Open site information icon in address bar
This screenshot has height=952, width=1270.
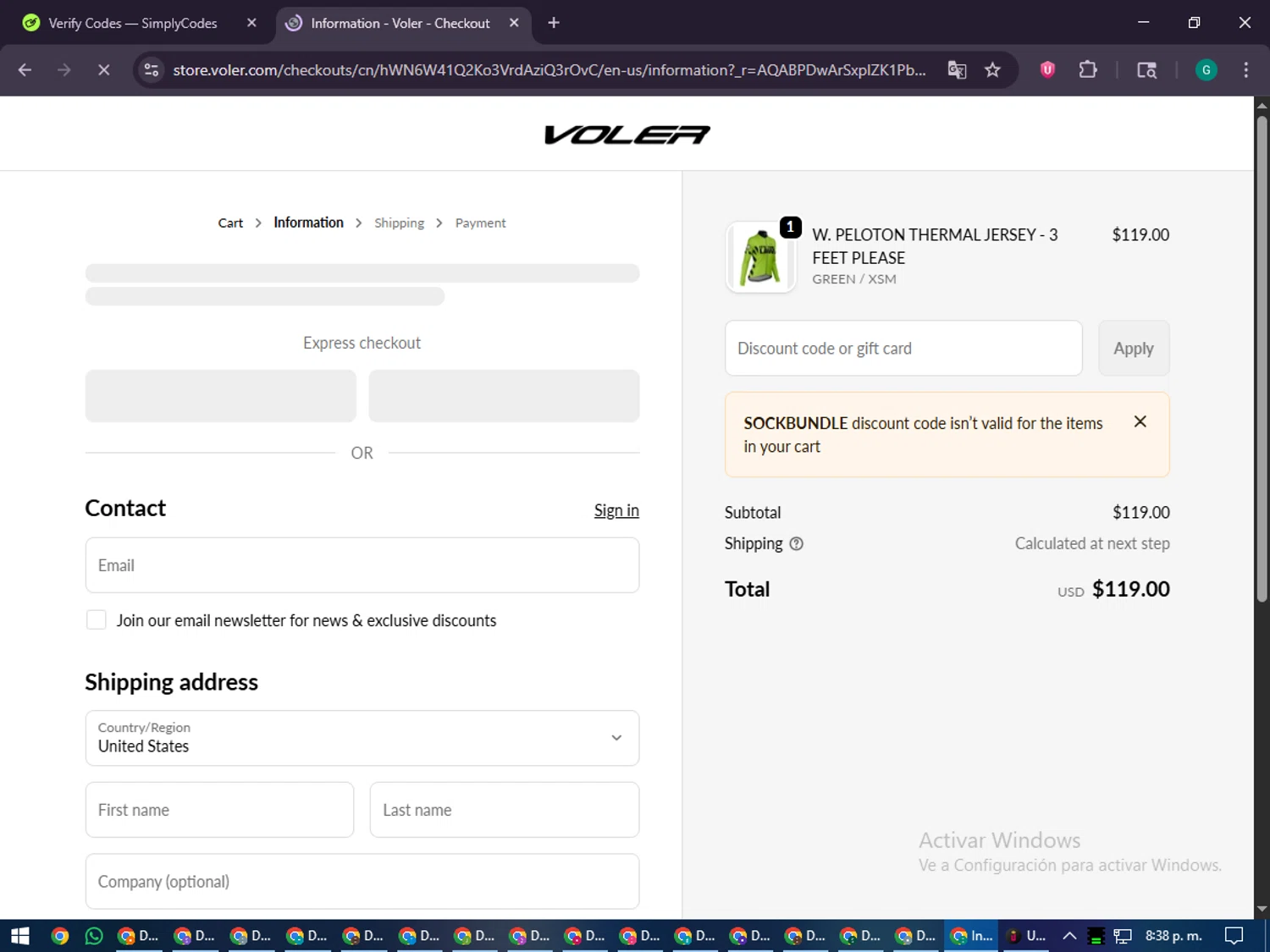click(152, 70)
